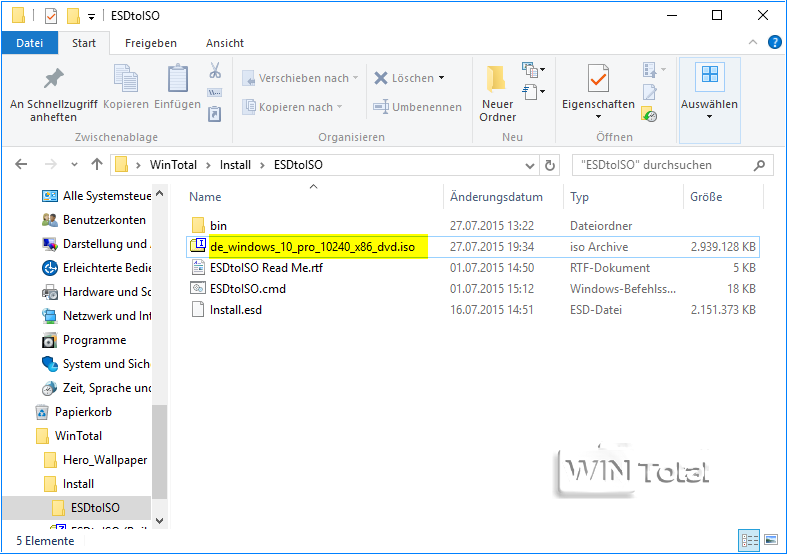This screenshot has width=787, height=554.
Task: Go up one folder level
Action: [x=97, y=165]
